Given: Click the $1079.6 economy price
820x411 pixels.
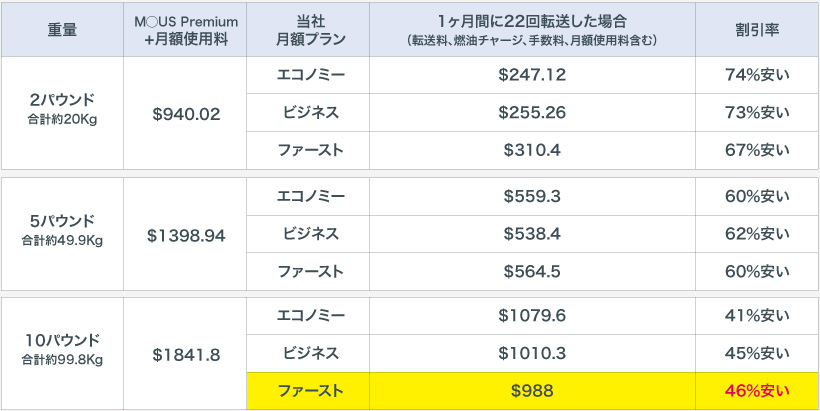Looking at the screenshot, I should coord(532,316).
